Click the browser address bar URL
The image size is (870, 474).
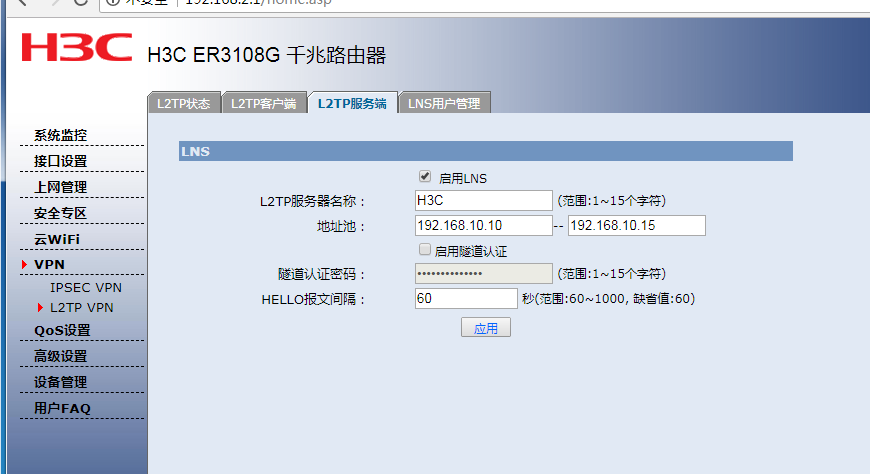[258, 2]
